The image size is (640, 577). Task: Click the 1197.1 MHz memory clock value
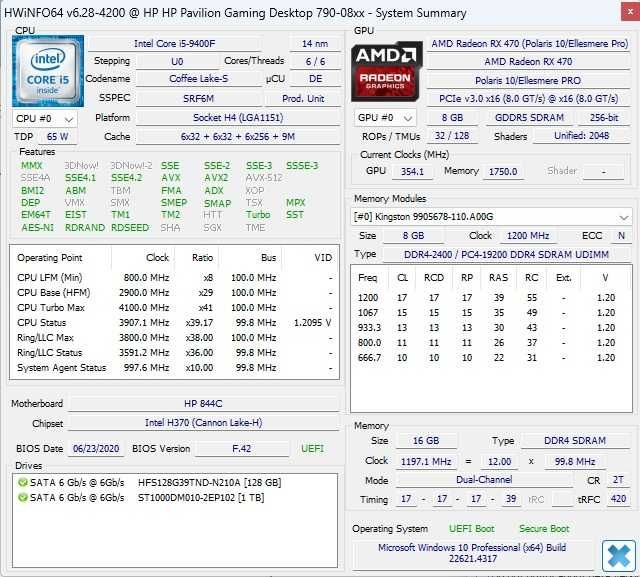(426, 462)
